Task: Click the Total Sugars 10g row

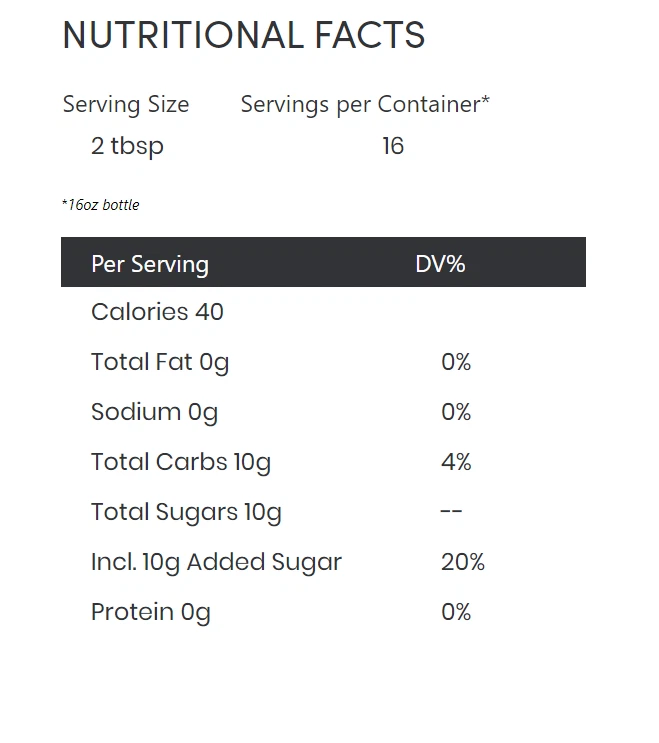Action: [186, 512]
